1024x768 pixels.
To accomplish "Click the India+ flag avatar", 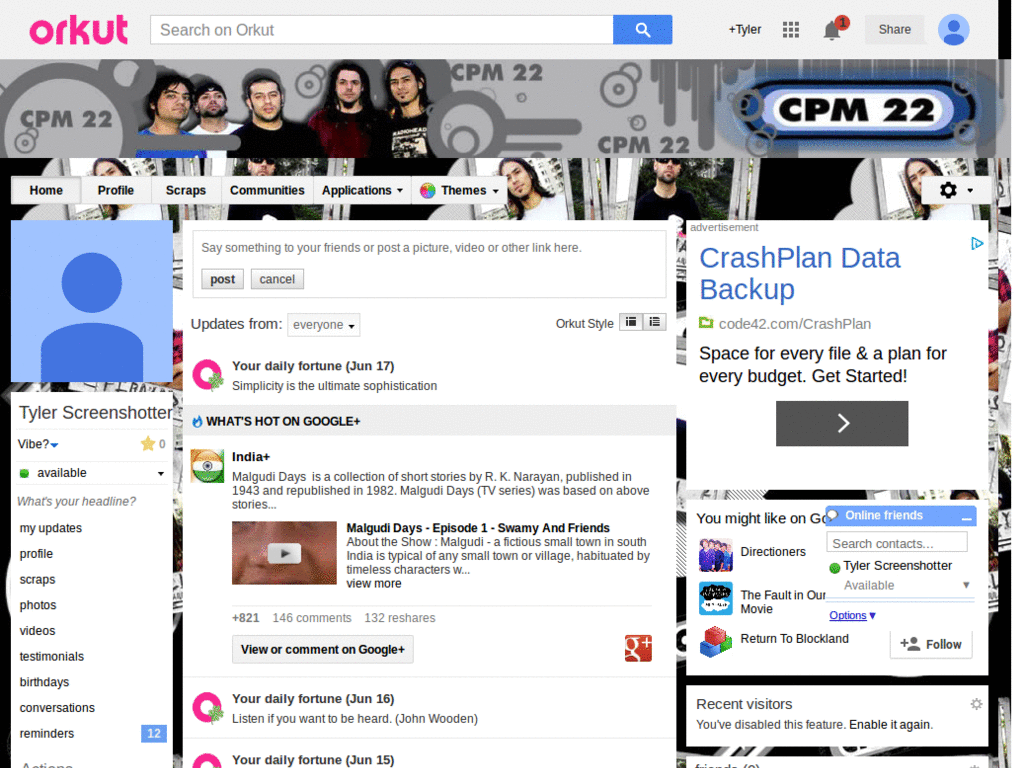I will click(207, 466).
